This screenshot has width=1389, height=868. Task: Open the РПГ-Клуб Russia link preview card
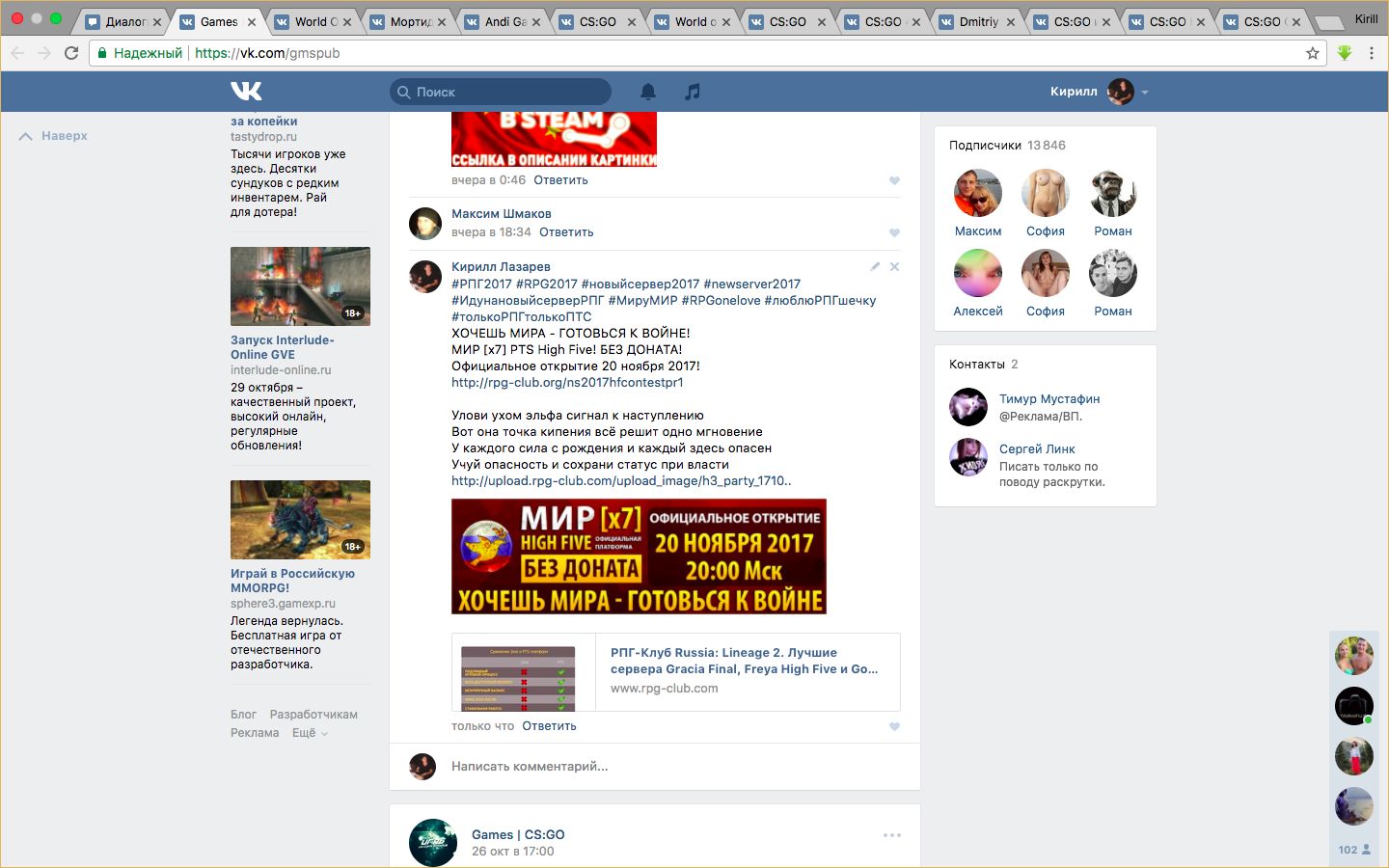675,672
